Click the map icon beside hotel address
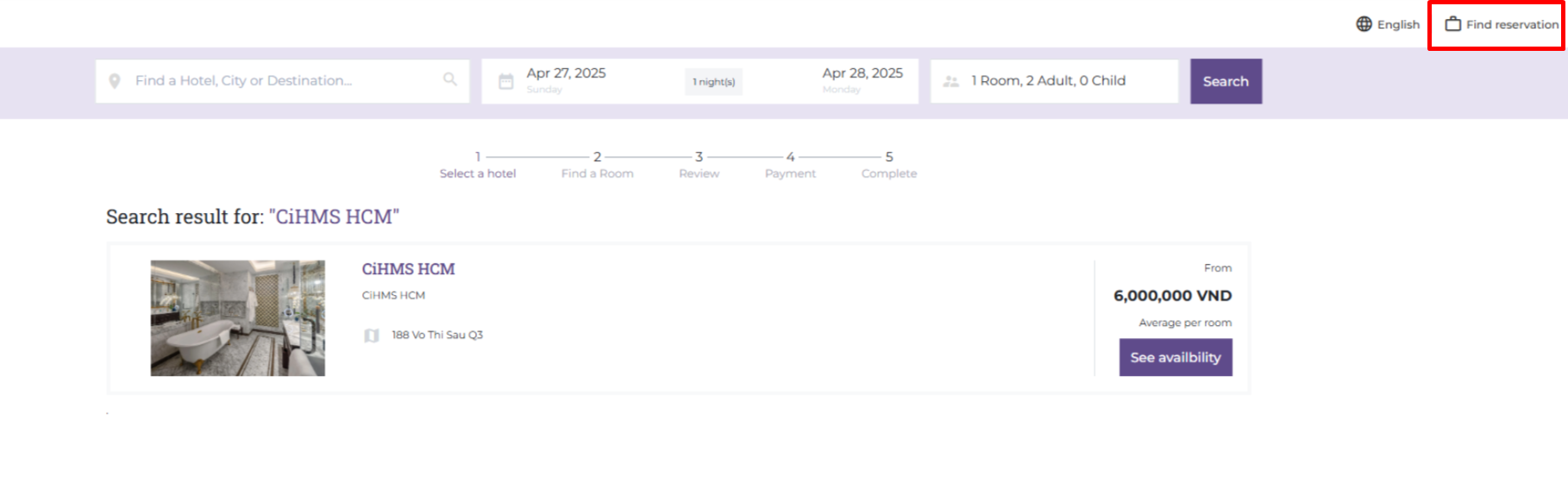Viewport: 1568px width, 483px height. coord(372,336)
